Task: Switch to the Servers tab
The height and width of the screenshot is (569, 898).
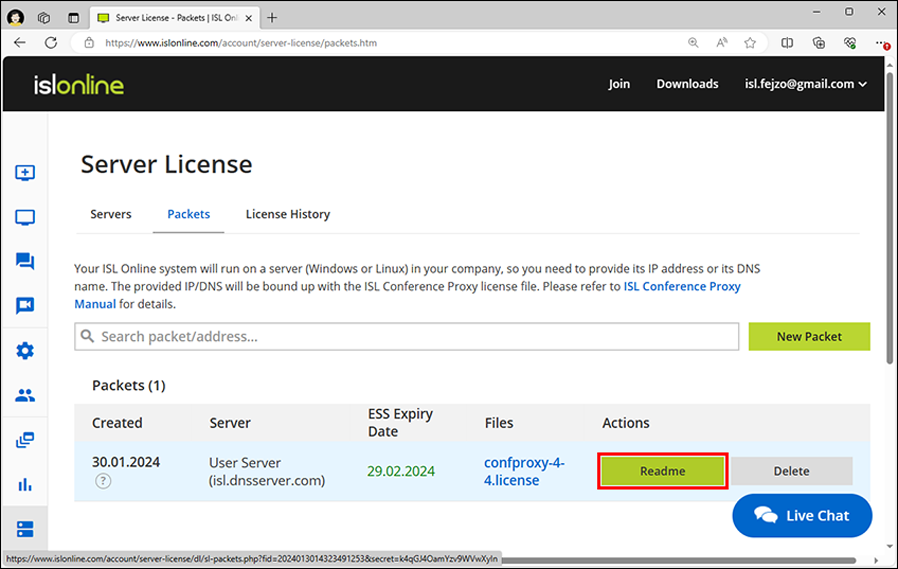Action: pyautogui.click(x=111, y=214)
